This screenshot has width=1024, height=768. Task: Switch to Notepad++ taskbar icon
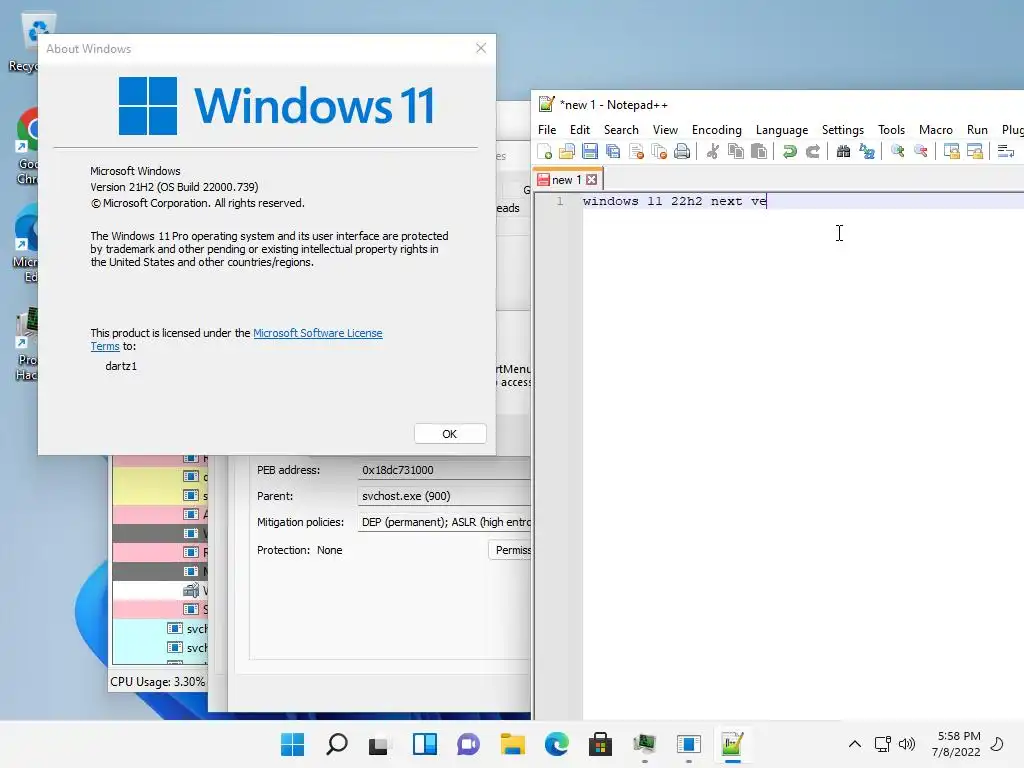[x=732, y=744]
